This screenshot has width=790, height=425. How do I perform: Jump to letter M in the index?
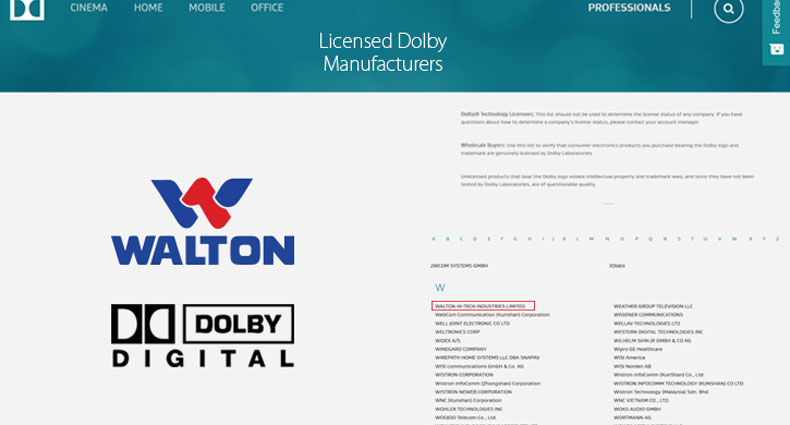click(x=591, y=239)
